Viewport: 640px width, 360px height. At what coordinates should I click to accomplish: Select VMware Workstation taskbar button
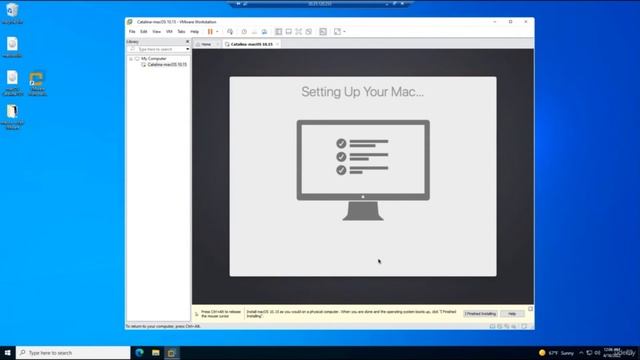click(171, 353)
